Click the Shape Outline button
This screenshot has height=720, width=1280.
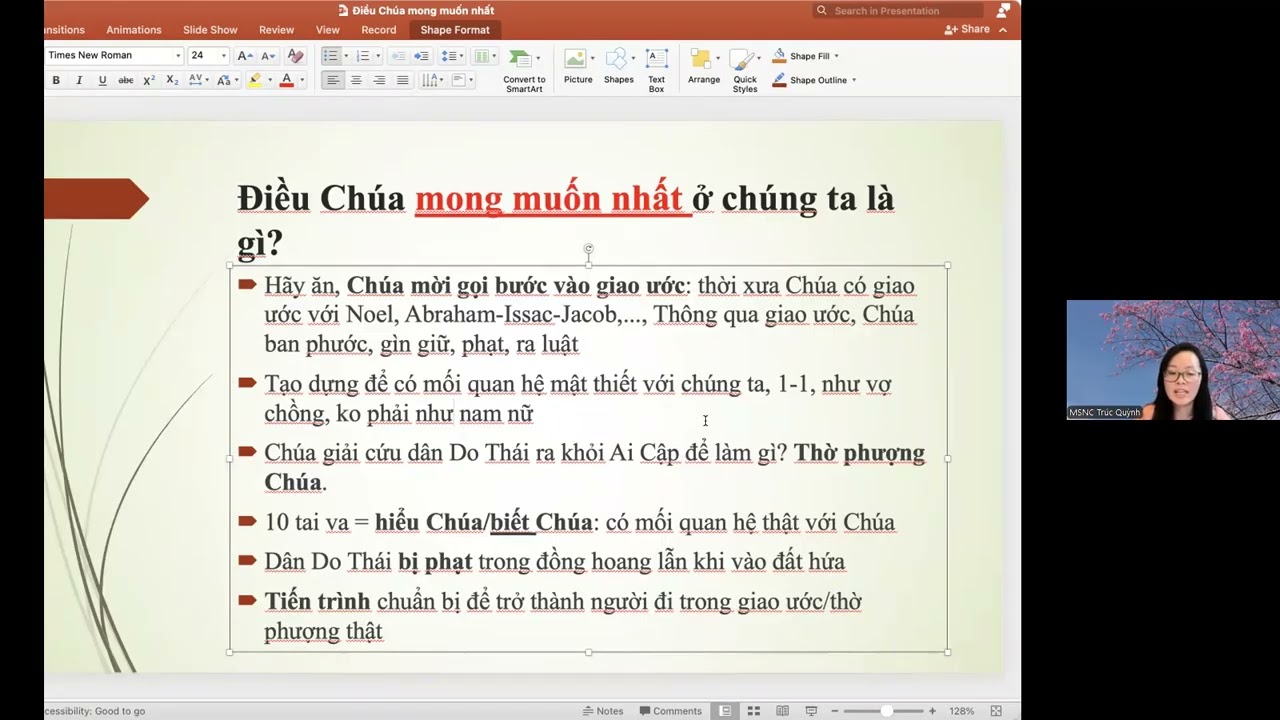pos(809,80)
